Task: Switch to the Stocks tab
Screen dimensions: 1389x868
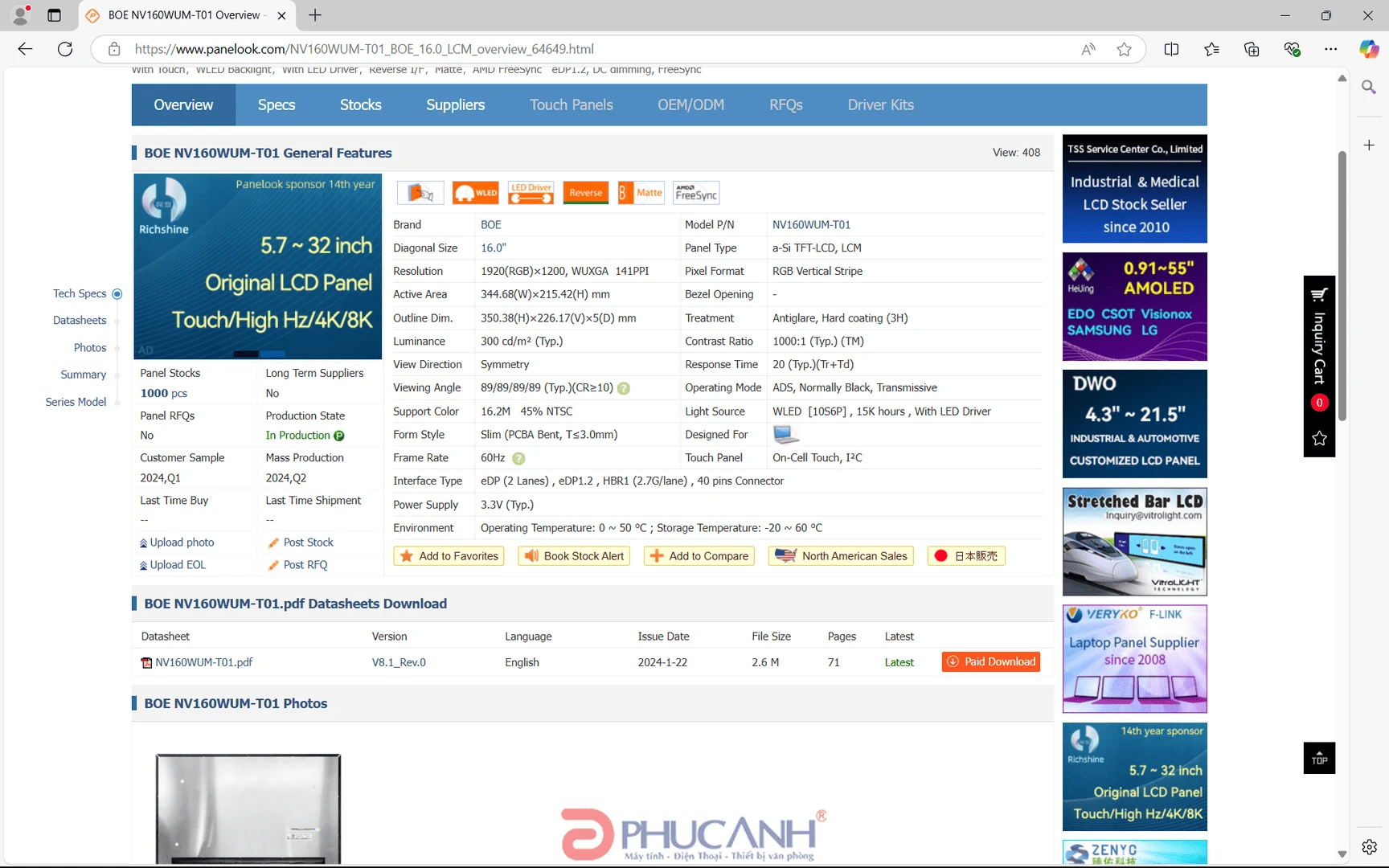Action: pos(361,105)
